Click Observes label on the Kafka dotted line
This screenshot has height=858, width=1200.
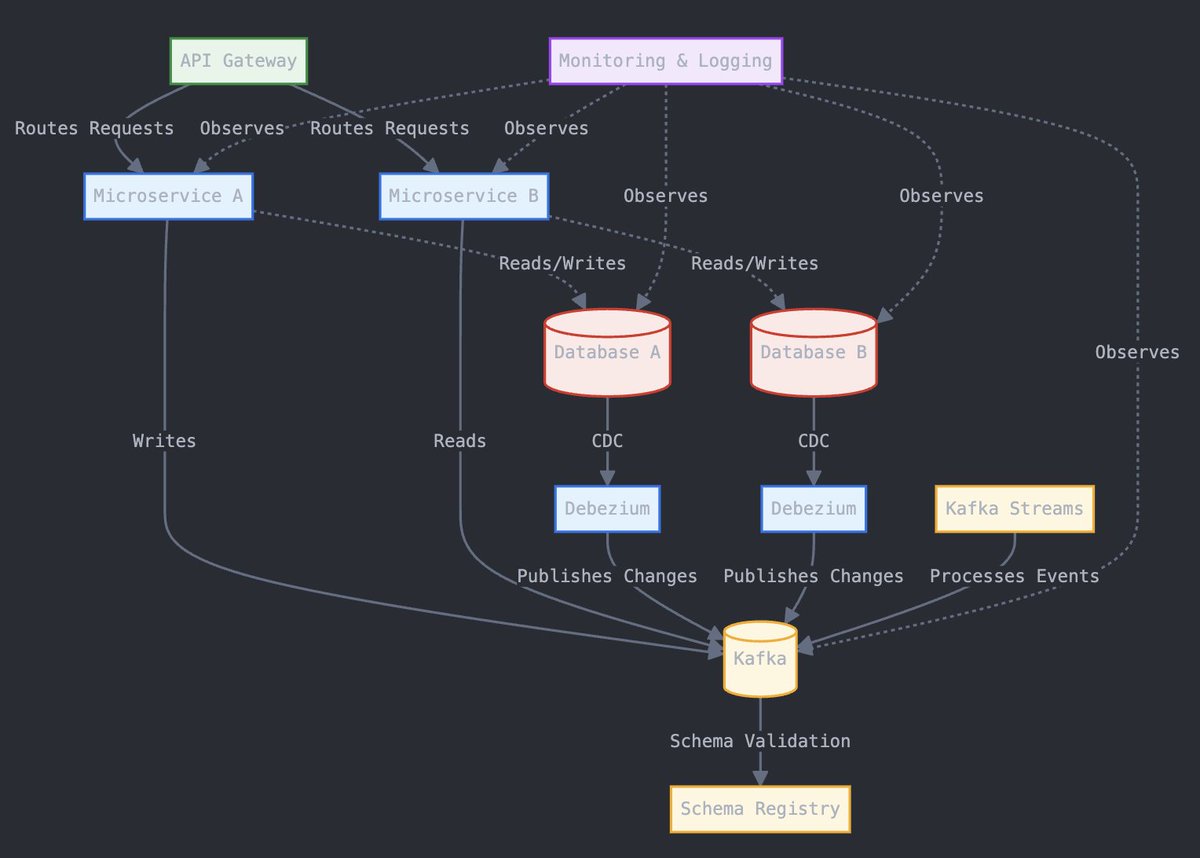click(1137, 352)
